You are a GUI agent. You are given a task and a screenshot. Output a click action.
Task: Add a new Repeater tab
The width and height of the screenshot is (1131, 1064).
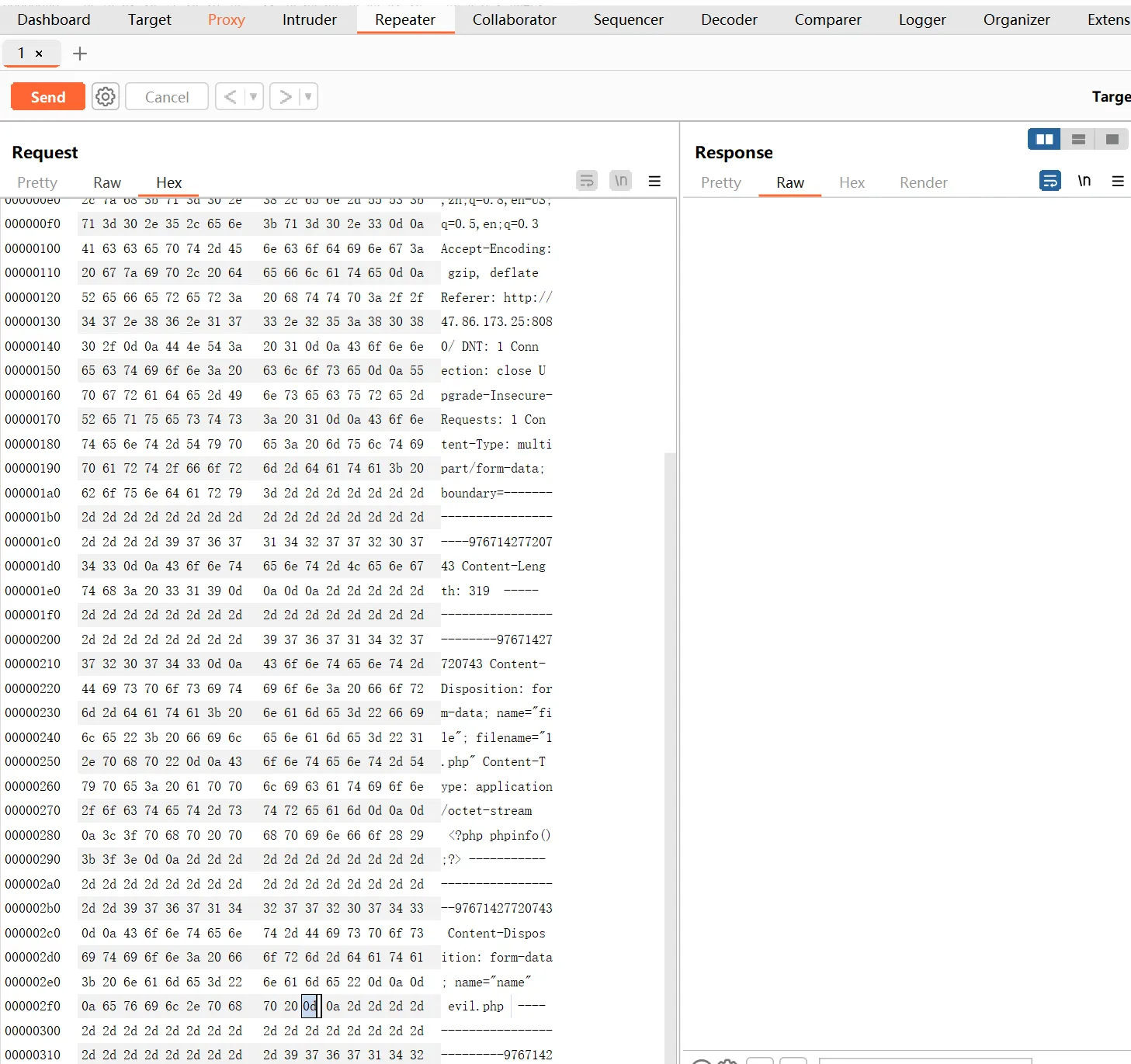pos(80,54)
